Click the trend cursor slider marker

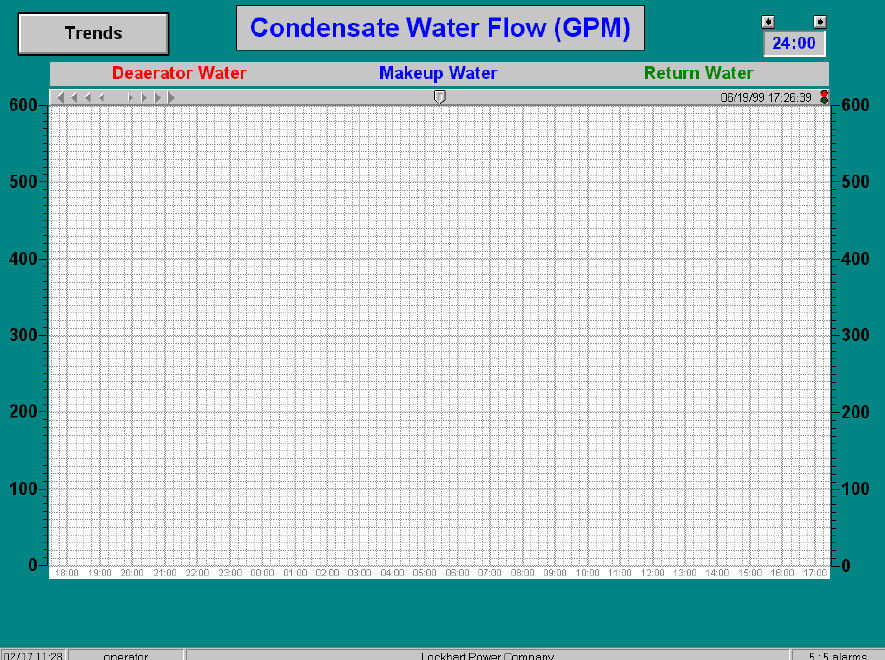pyautogui.click(x=440, y=97)
